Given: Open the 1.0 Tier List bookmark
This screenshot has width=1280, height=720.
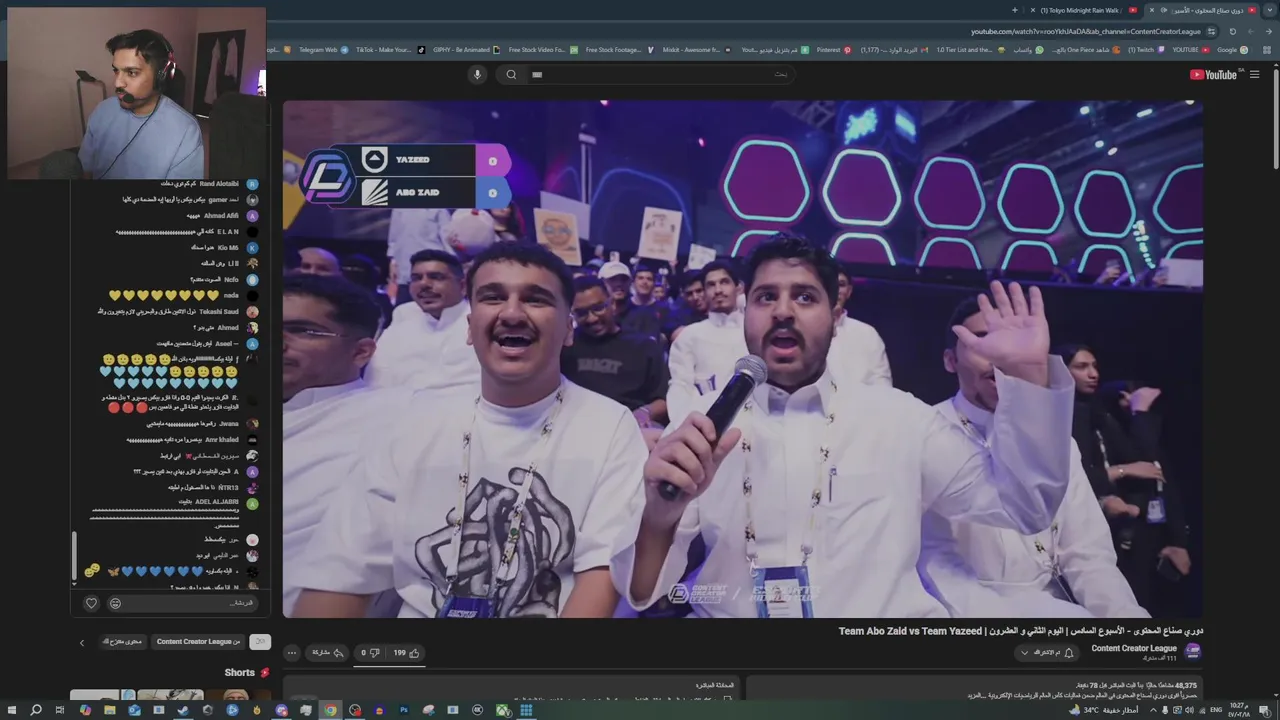Looking at the screenshot, I should (971, 49).
